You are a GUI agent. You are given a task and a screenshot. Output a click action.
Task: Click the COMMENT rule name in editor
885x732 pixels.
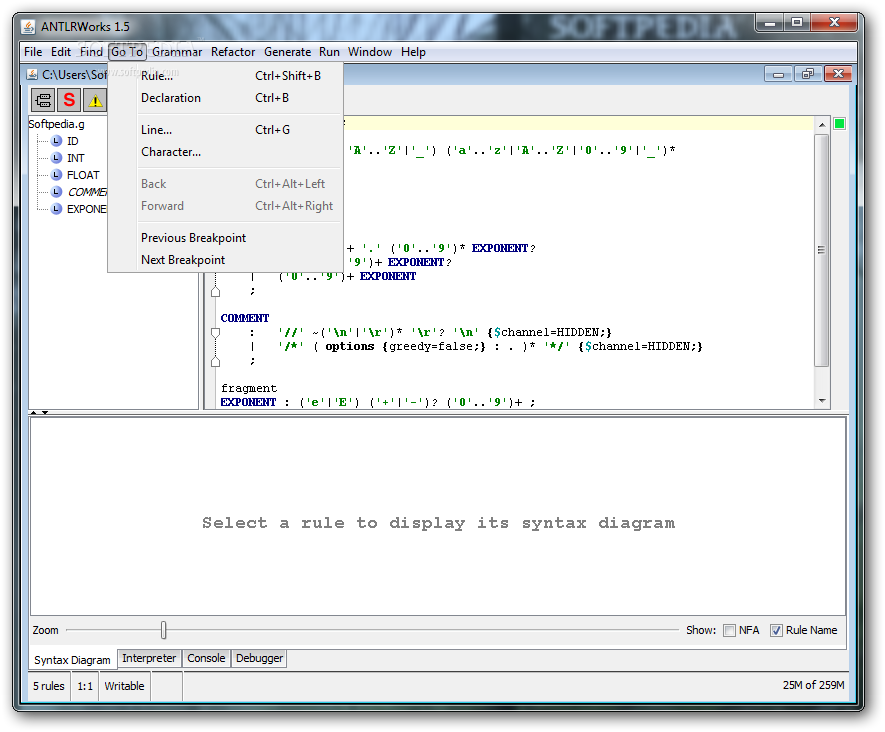244,318
